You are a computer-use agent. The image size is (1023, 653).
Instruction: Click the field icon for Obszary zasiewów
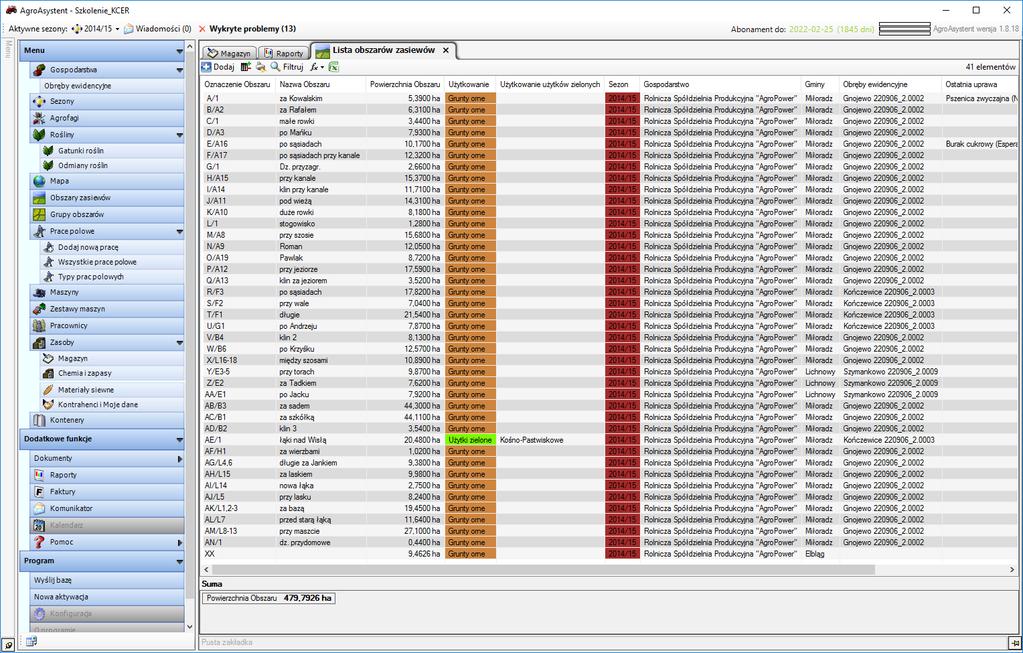pyautogui.click(x=39, y=198)
